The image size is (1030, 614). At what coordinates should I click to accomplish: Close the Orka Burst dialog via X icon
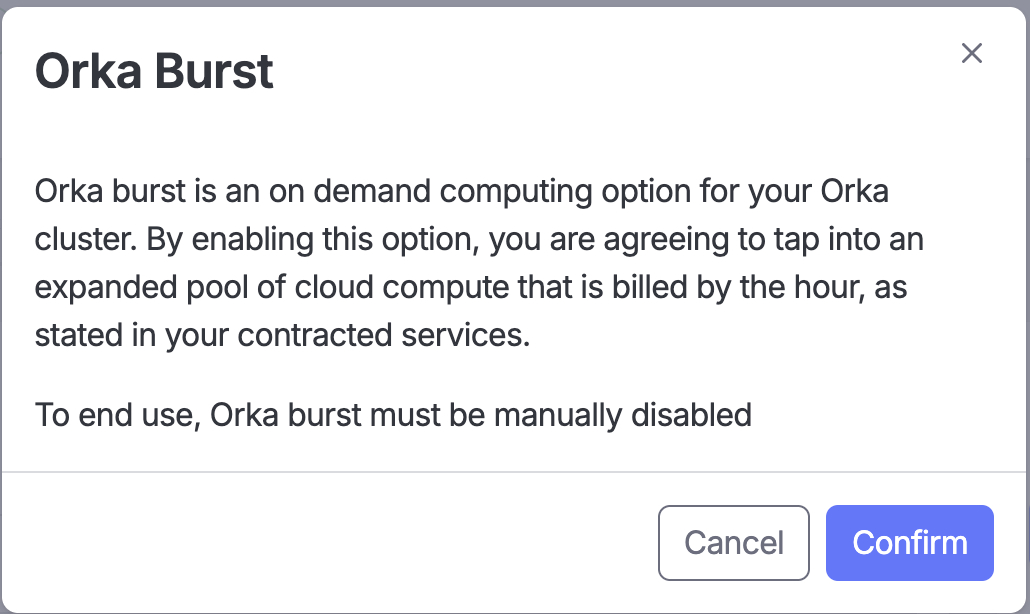point(971,54)
